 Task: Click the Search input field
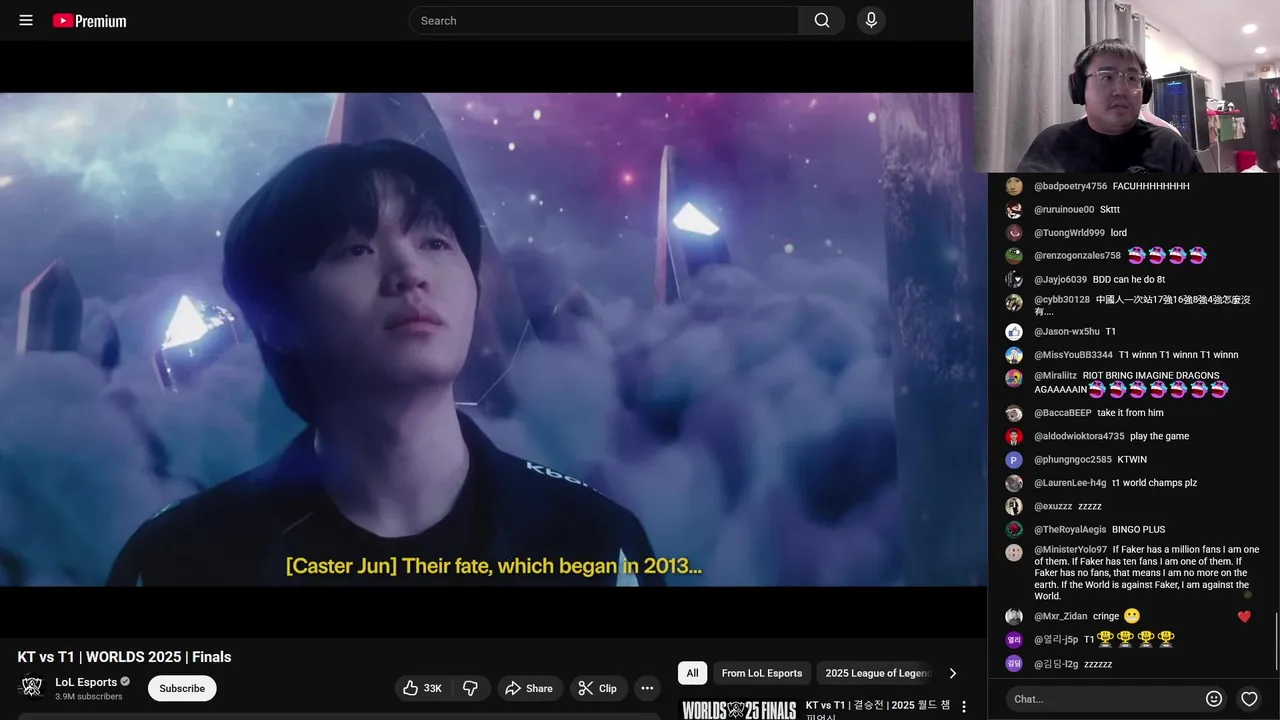604,20
